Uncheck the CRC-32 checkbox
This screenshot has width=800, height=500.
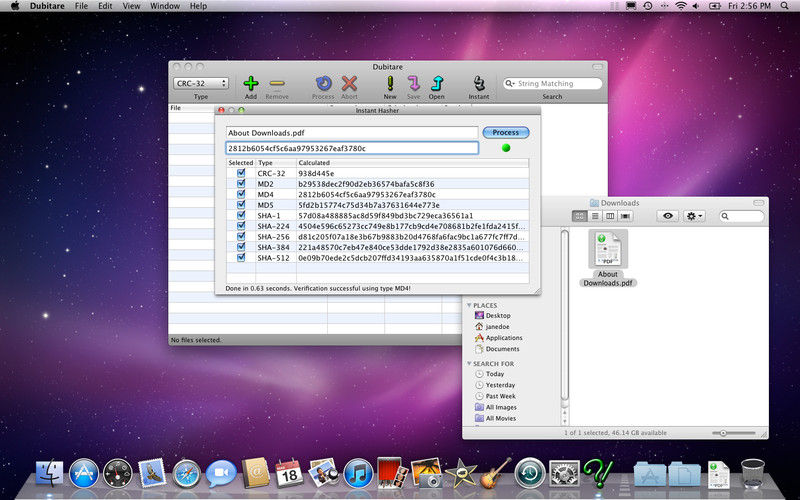241,173
